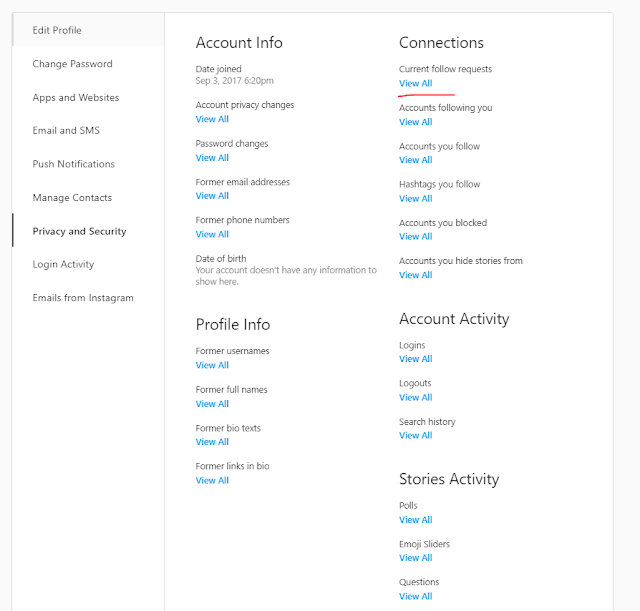Select Manage Contacts in sidebar
This screenshot has height=611, width=640.
click(72, 197)
